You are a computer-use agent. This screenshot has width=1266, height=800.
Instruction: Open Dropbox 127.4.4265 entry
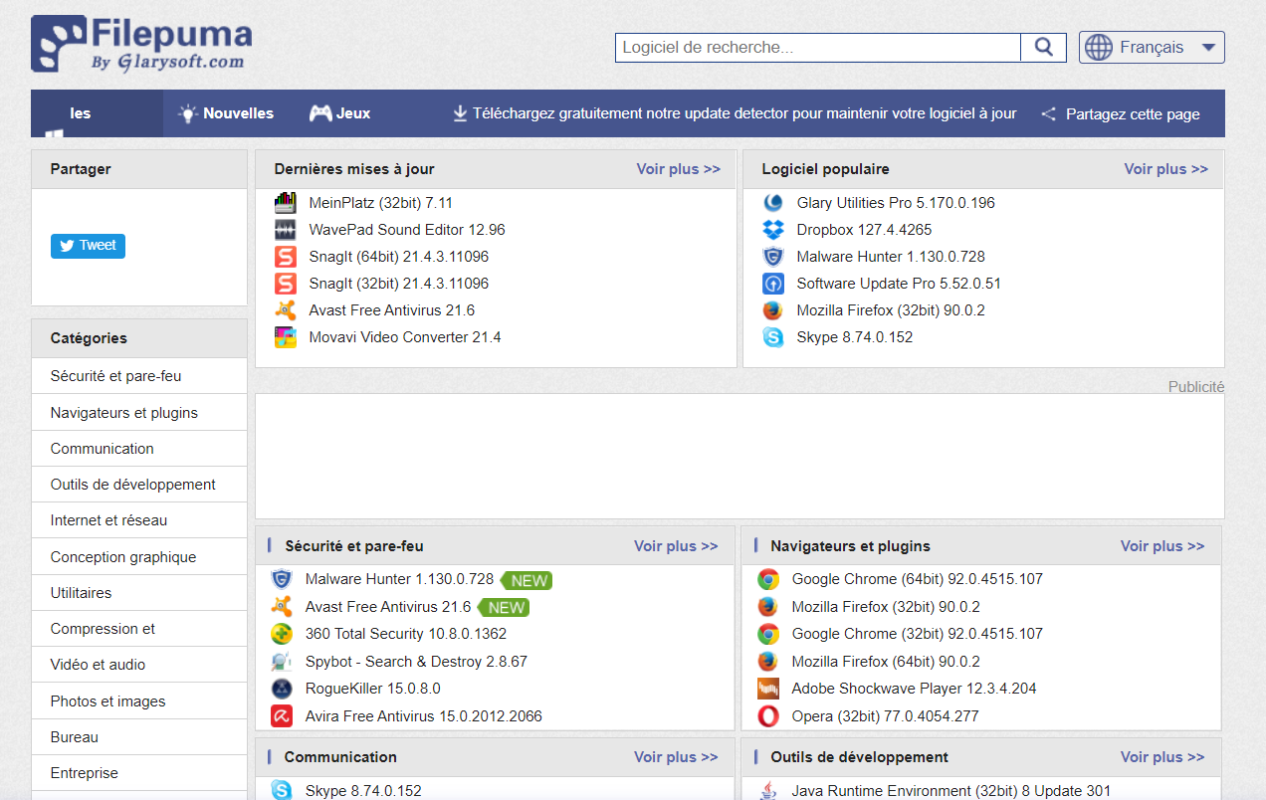tap(864, 230)
